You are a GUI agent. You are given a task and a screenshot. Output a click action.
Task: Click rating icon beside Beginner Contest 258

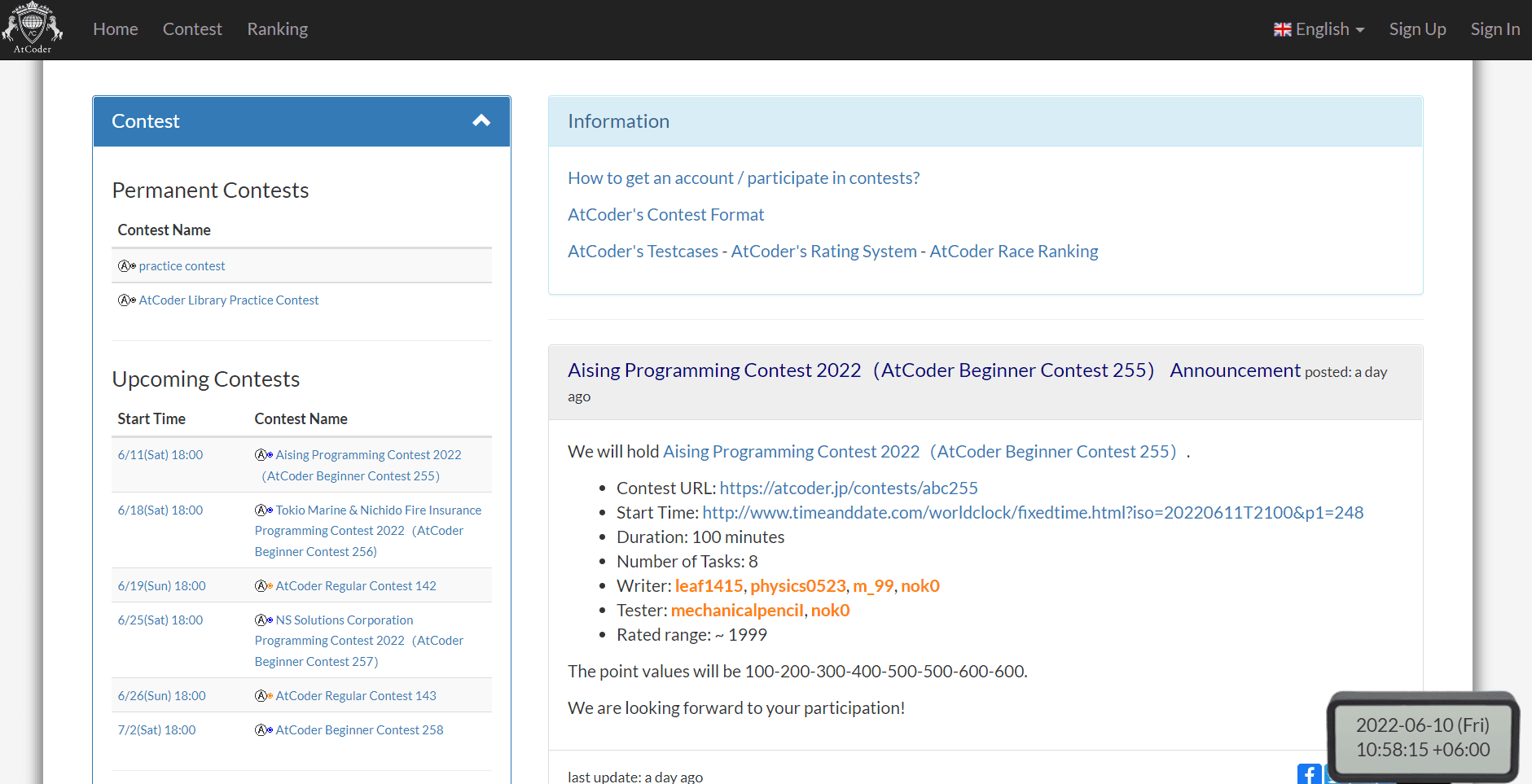264,730
